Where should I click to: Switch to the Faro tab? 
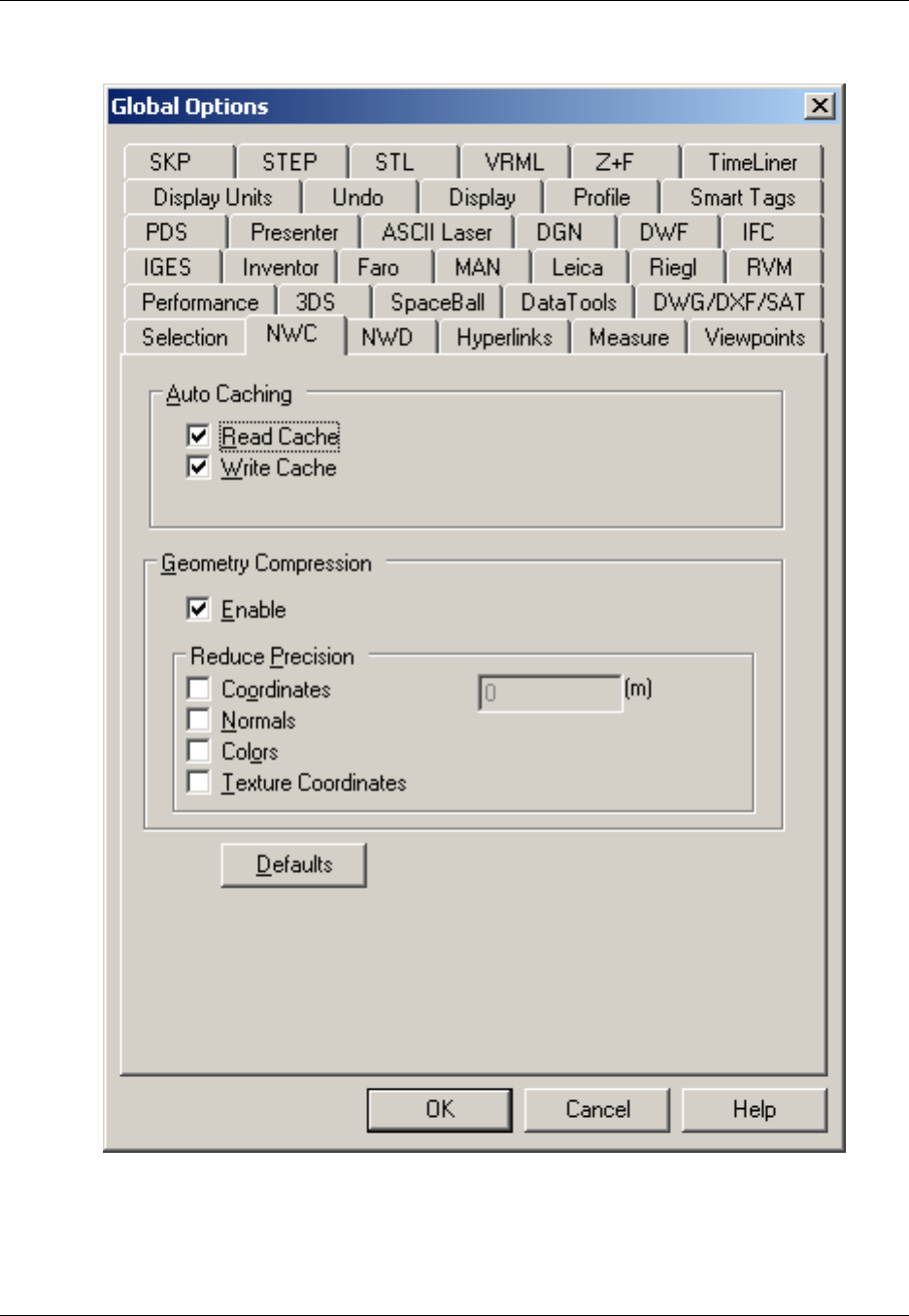pos(385,267)
